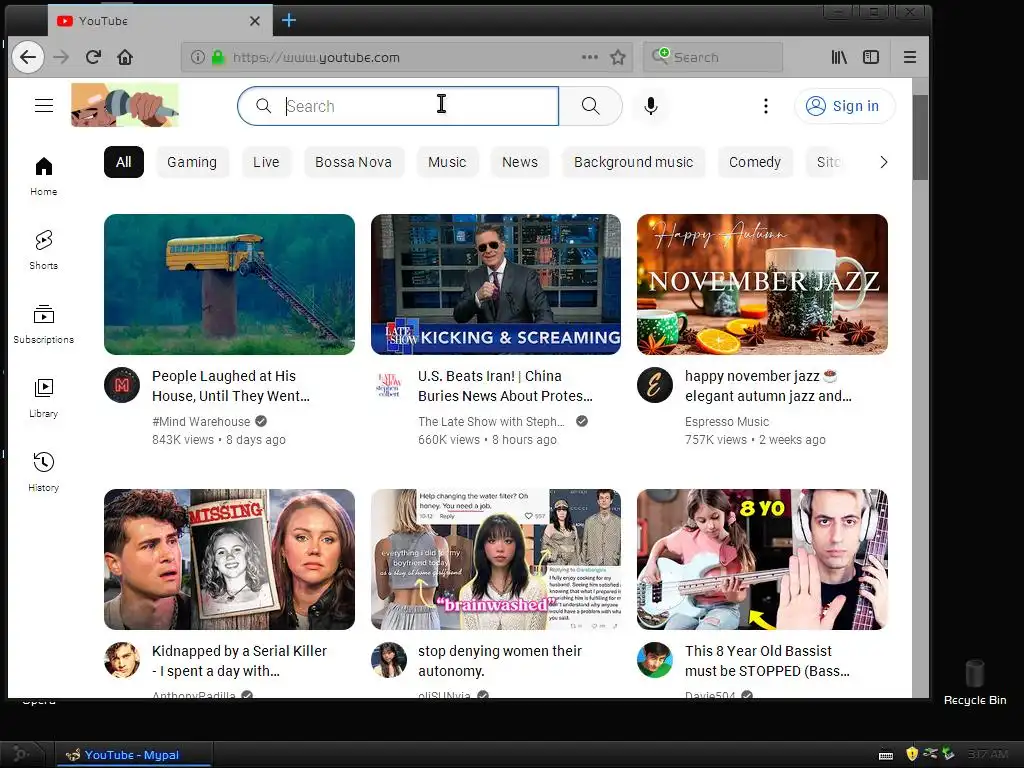The height and width of the screenshot is (768, 1024).
Task: Open 'U.S. Beats Iran!' video title
Action: [505, 386]
